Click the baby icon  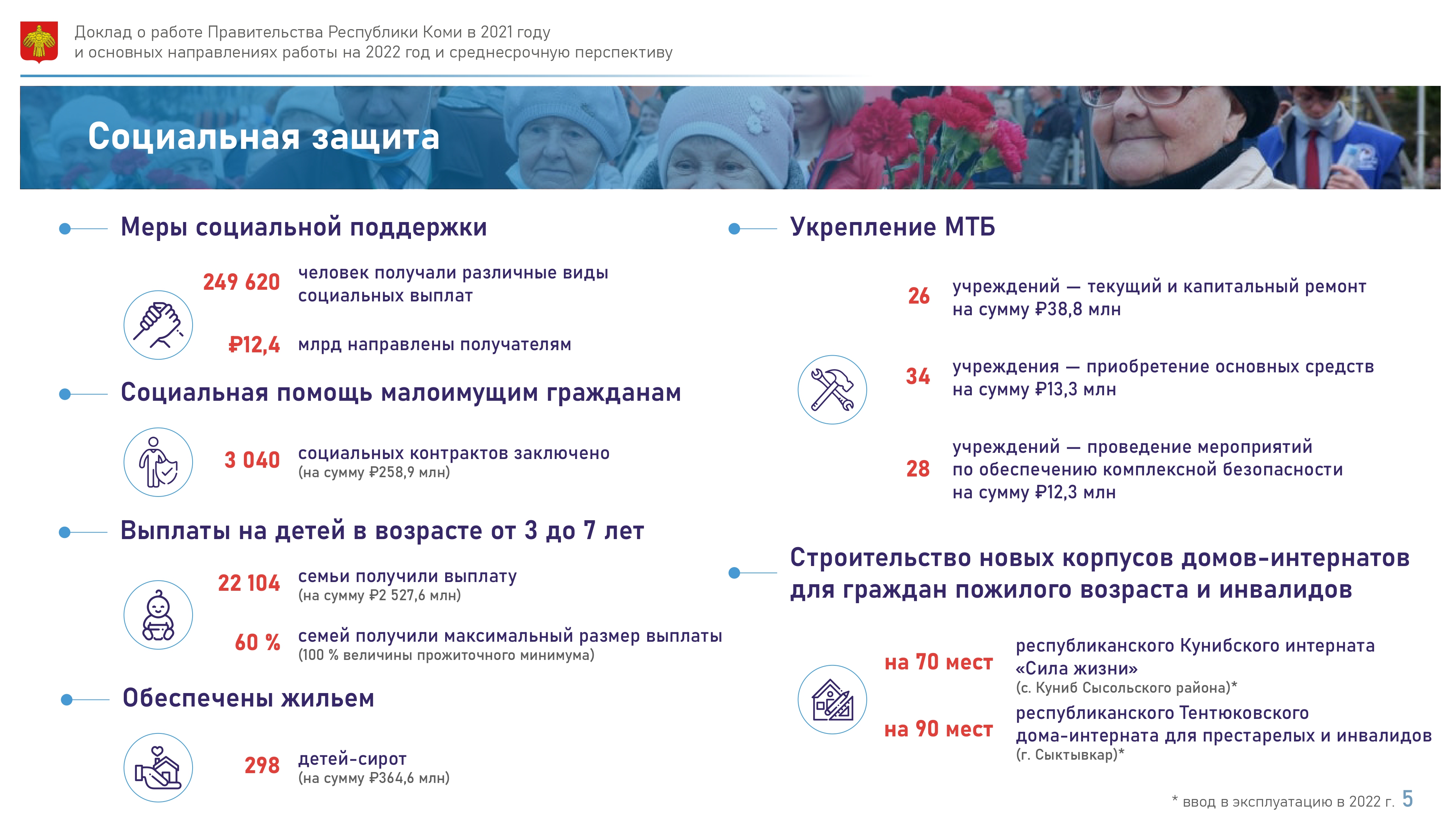(158, 615)
